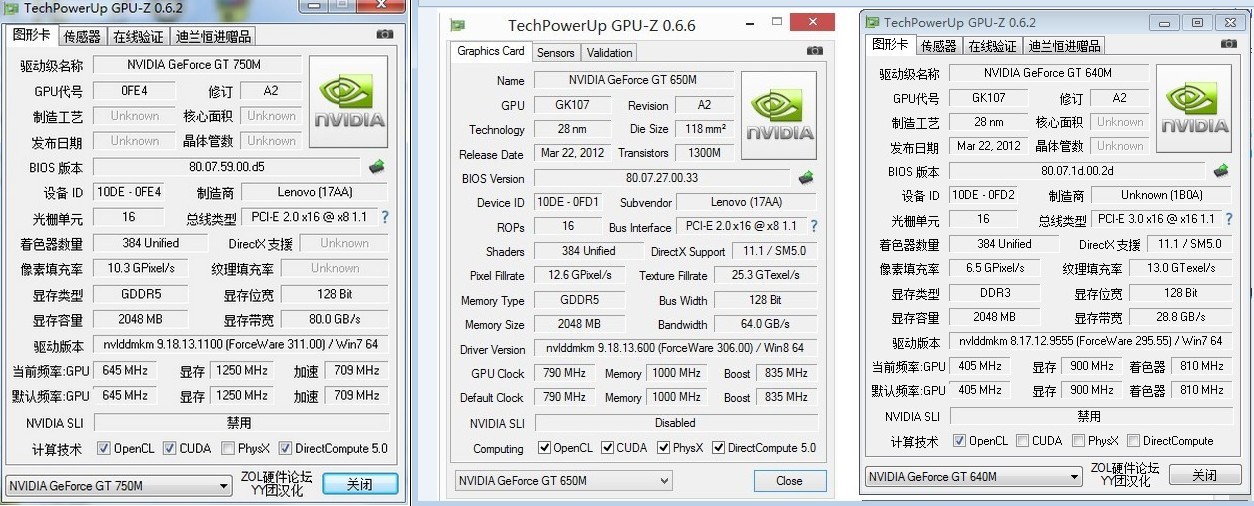Toggle OpenCL checkbox in GT 640M window
Screen dimensions: 1254x506
(x=960, y=440)
